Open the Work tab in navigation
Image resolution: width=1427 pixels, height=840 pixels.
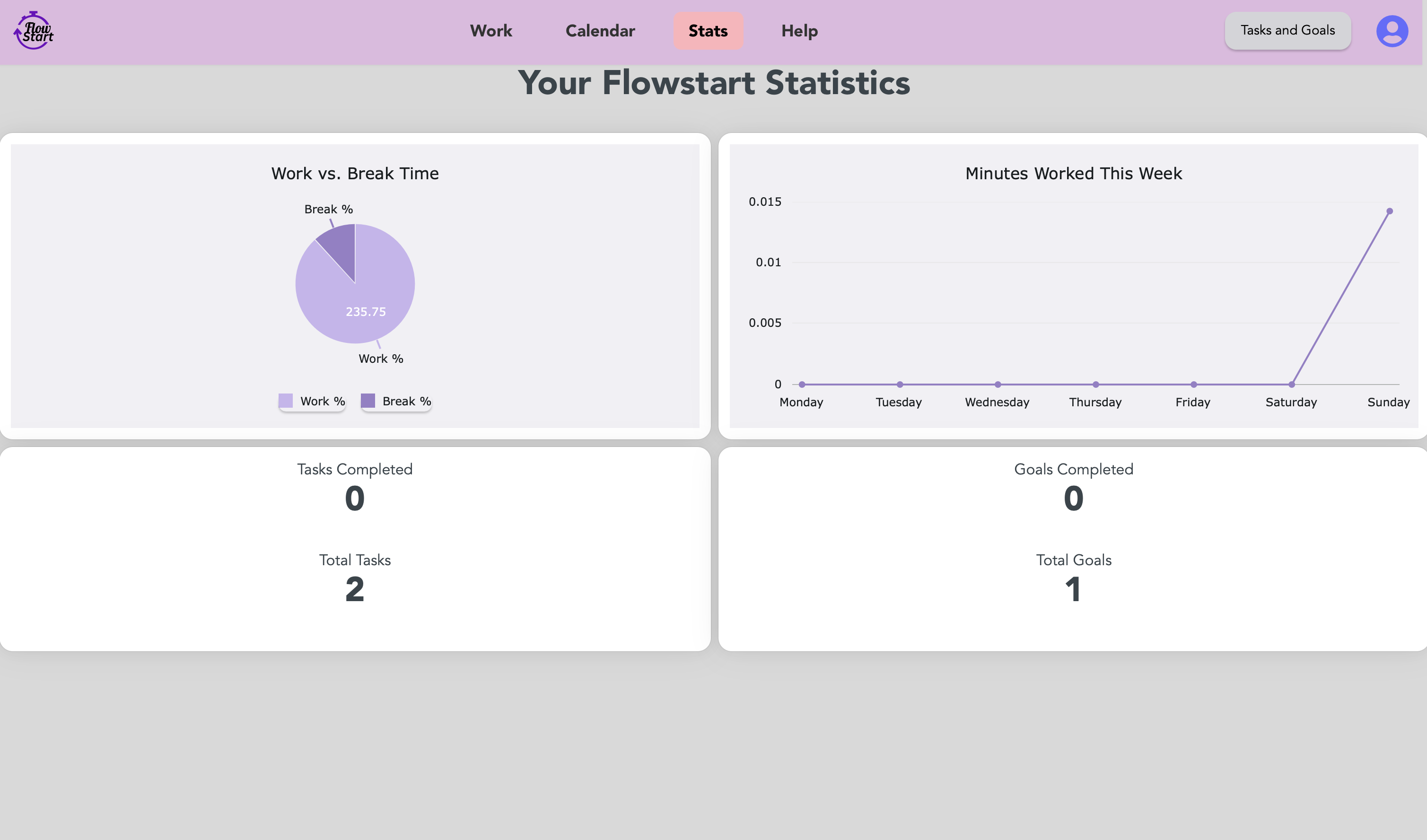click(491, 31)
